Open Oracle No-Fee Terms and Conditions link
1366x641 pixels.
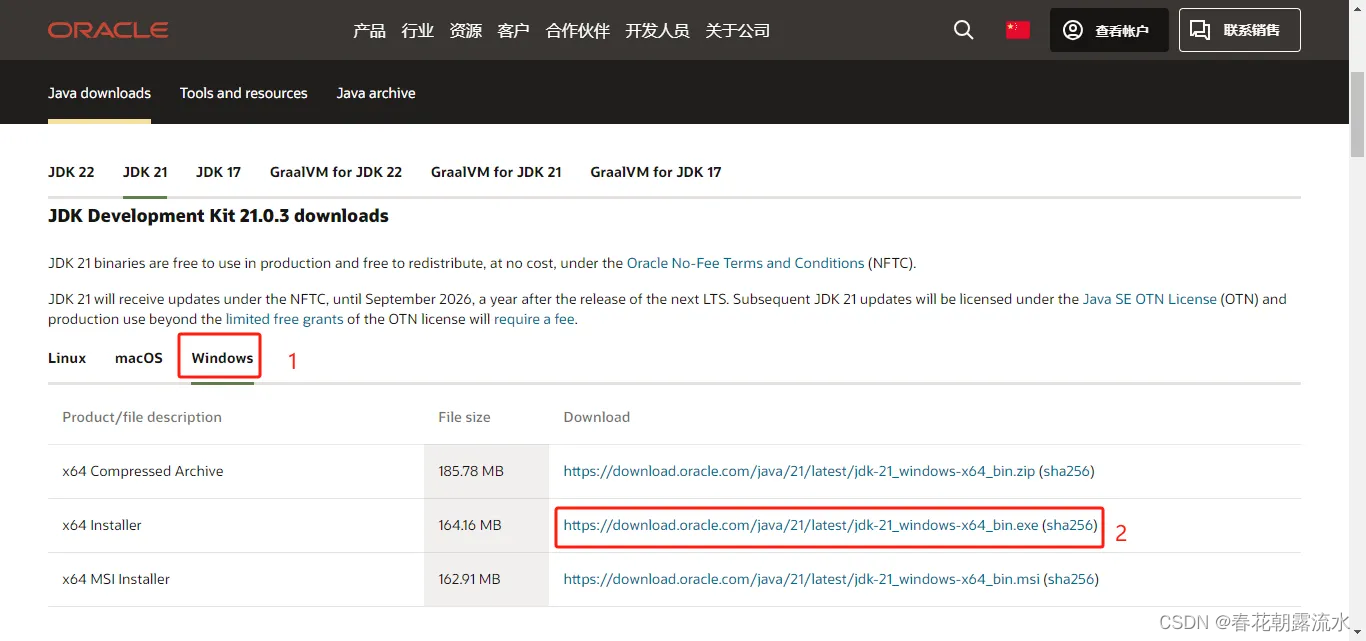click(x=745, y=263)
